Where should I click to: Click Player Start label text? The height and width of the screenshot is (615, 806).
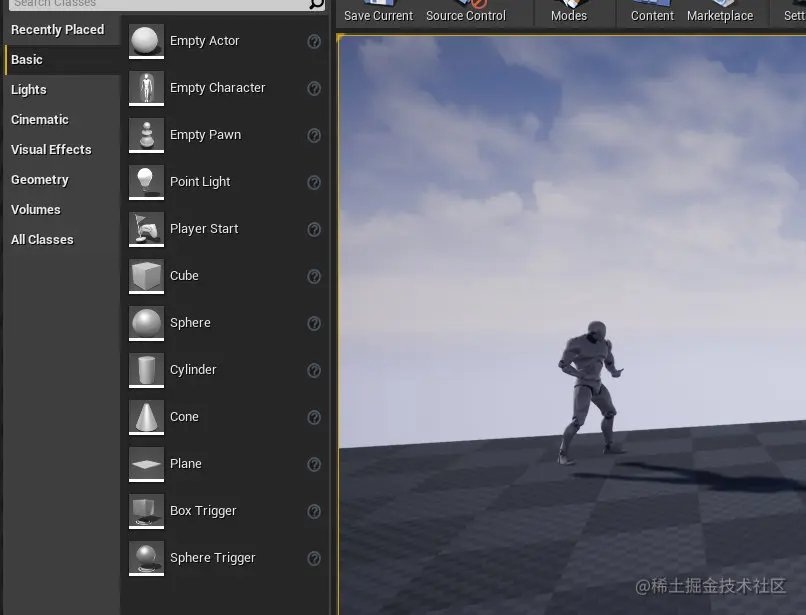pos(204,229)
